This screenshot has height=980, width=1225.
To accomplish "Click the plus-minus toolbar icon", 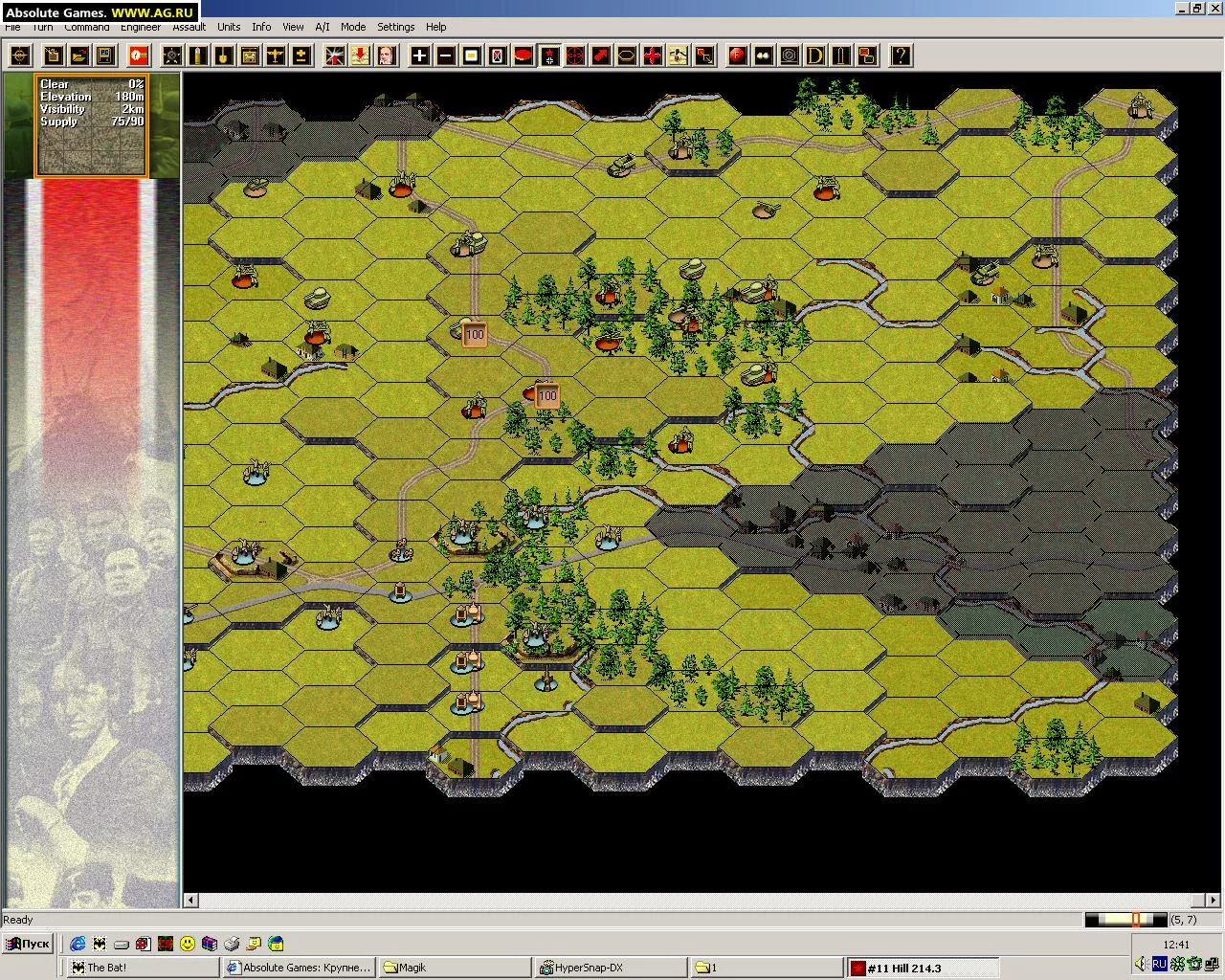I will tap(301, 56).
